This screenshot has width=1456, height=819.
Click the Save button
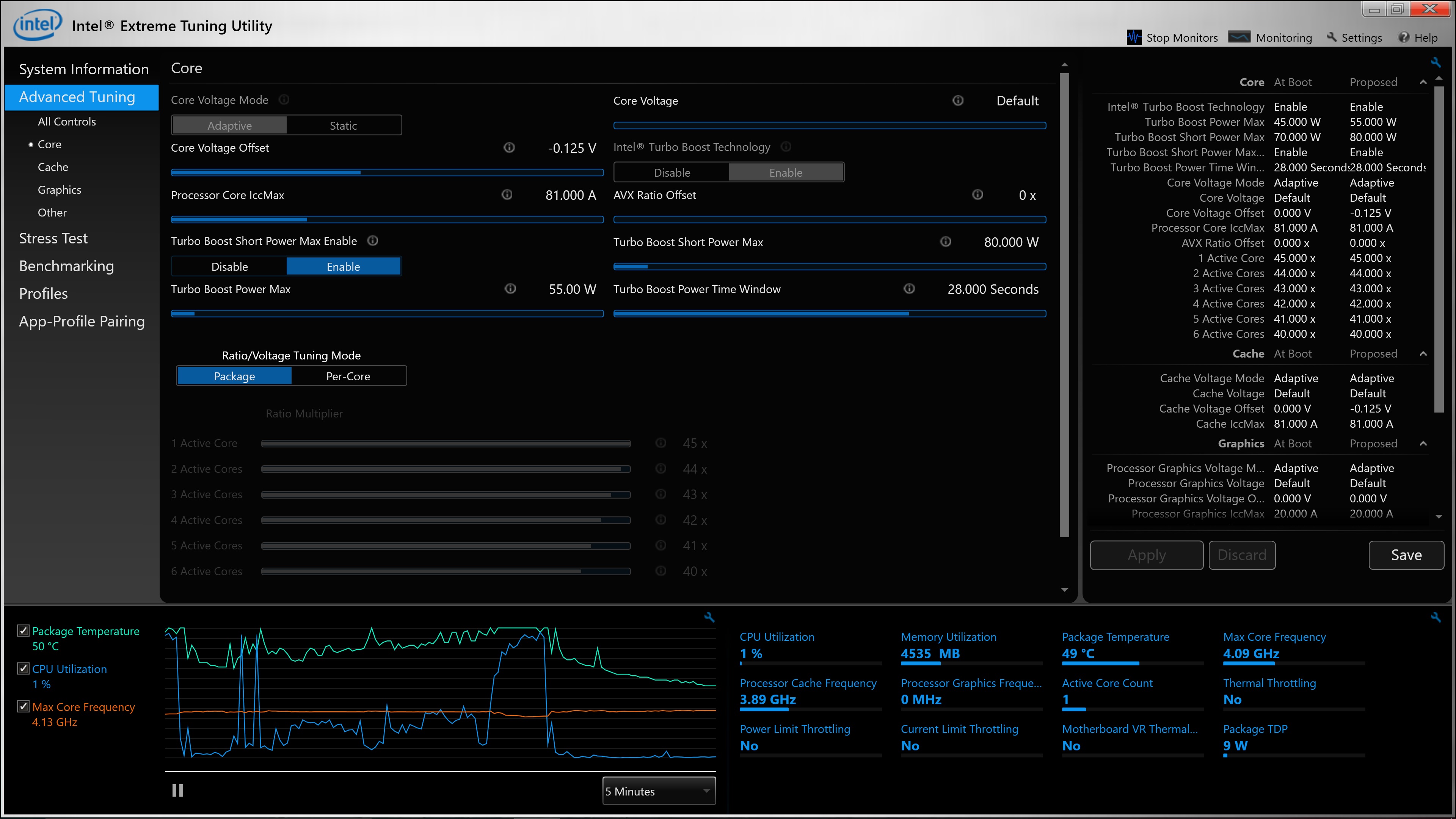[1406, 555]
